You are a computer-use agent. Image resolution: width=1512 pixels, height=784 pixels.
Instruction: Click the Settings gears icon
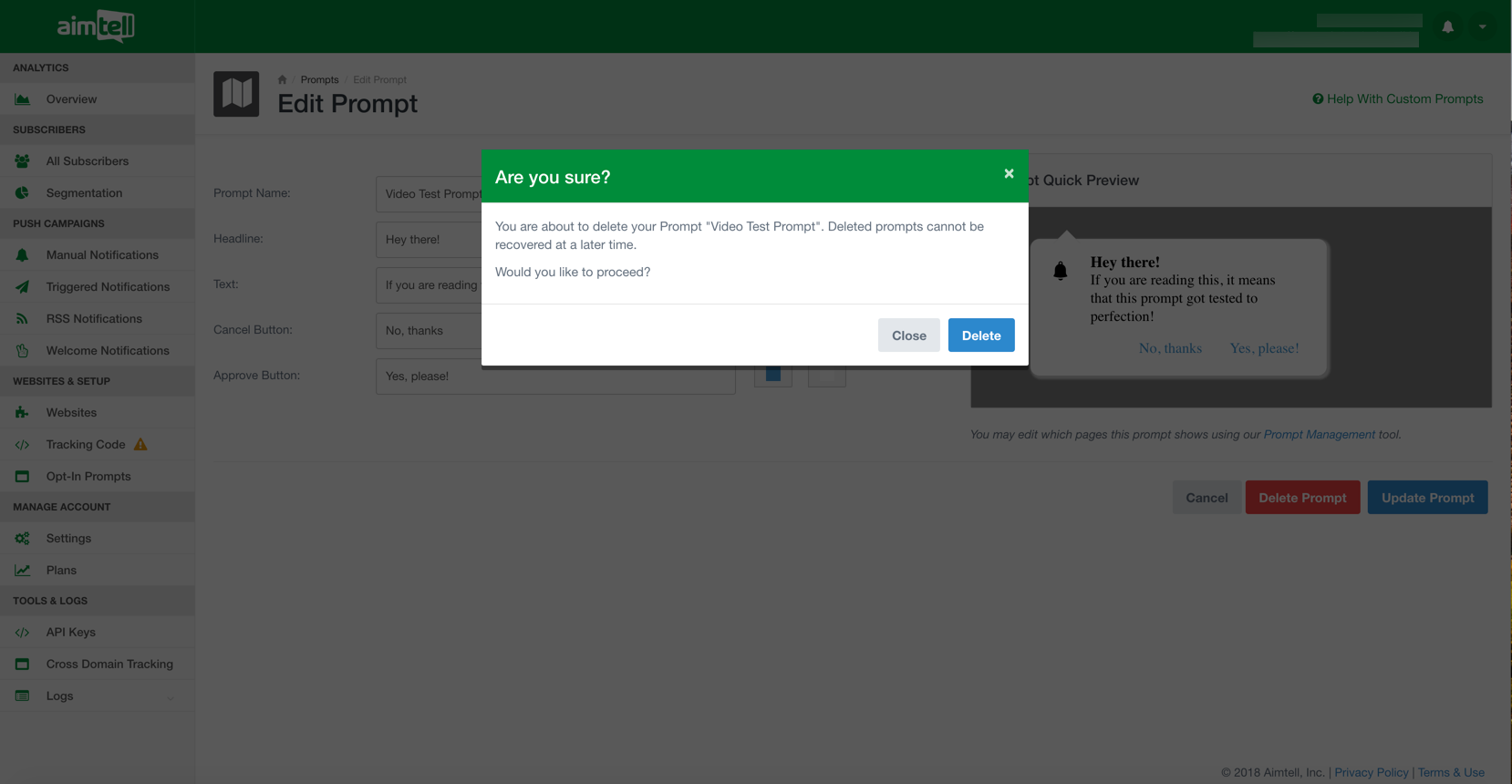pyautogui.click(x=22, y=539)
